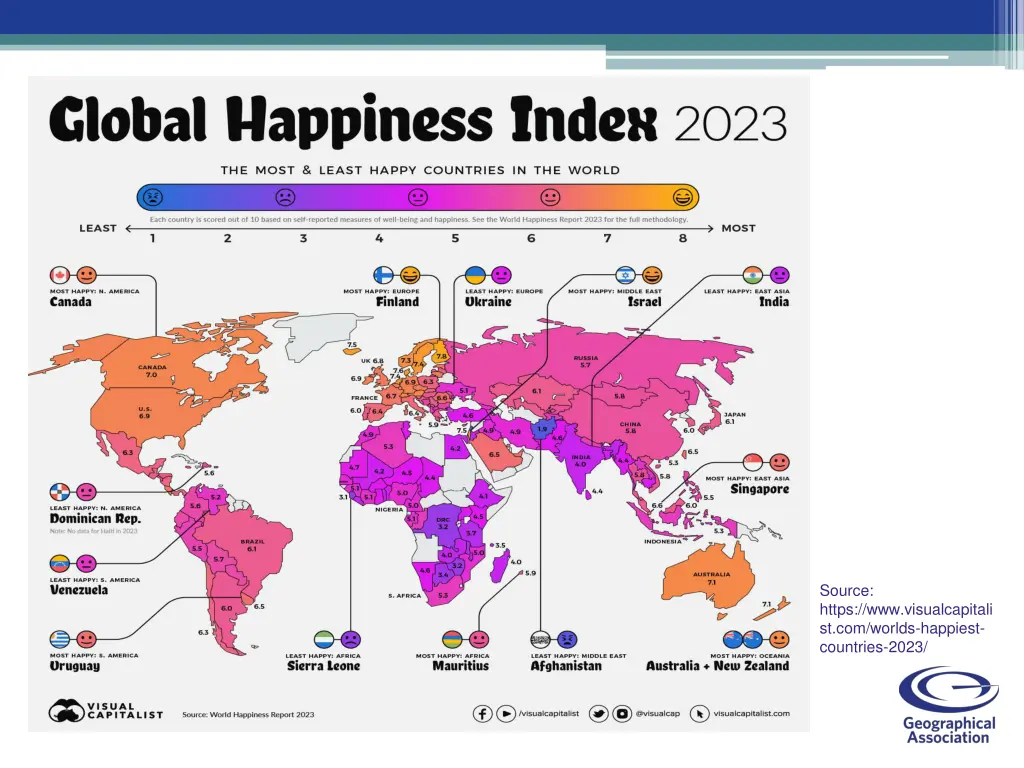Click the Afghanistan label

click(565, 666)
